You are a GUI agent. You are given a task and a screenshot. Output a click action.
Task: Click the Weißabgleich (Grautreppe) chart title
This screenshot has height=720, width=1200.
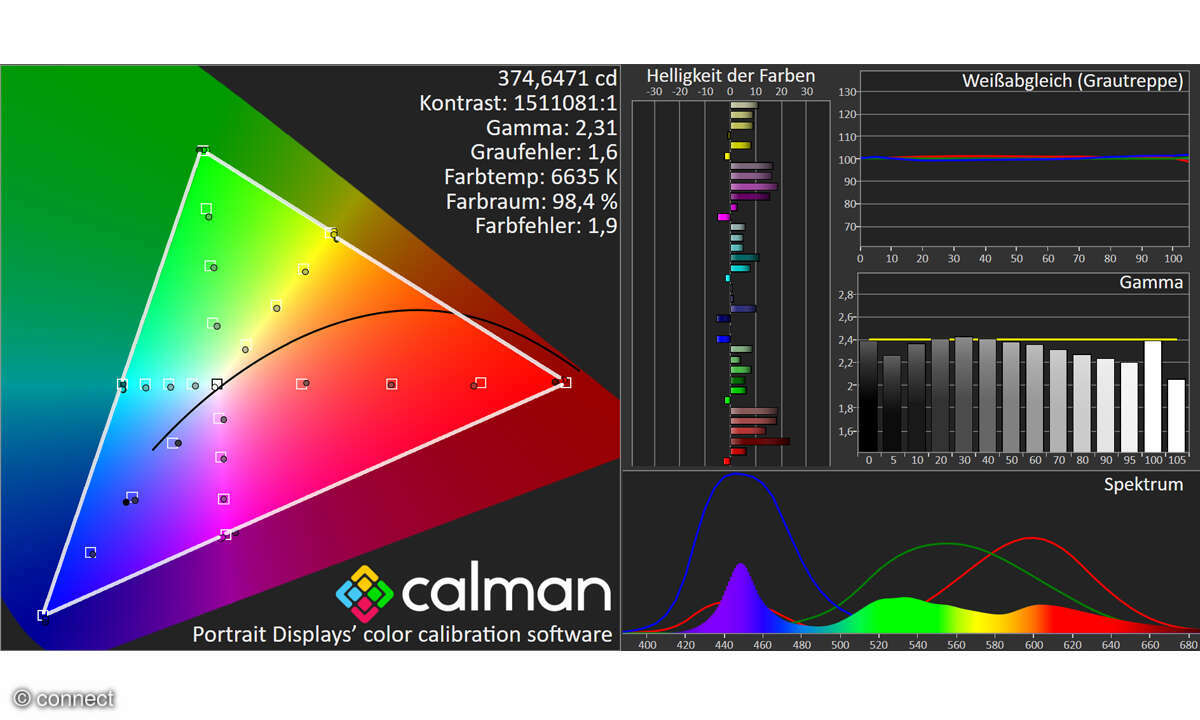click(x=1073, y=80)
